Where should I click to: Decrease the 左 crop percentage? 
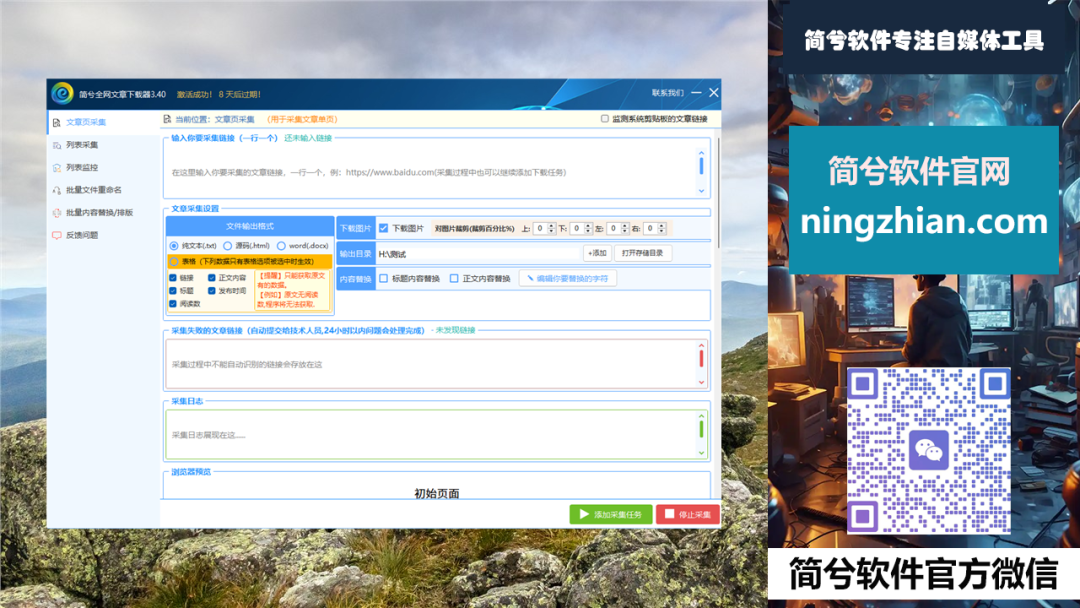625,231
